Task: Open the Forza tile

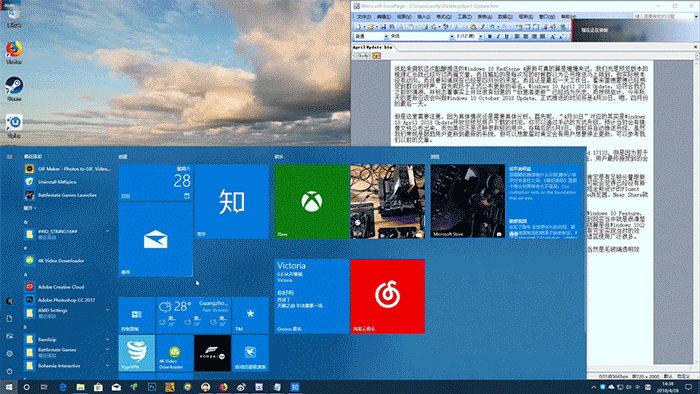Action: click(212, 353)
